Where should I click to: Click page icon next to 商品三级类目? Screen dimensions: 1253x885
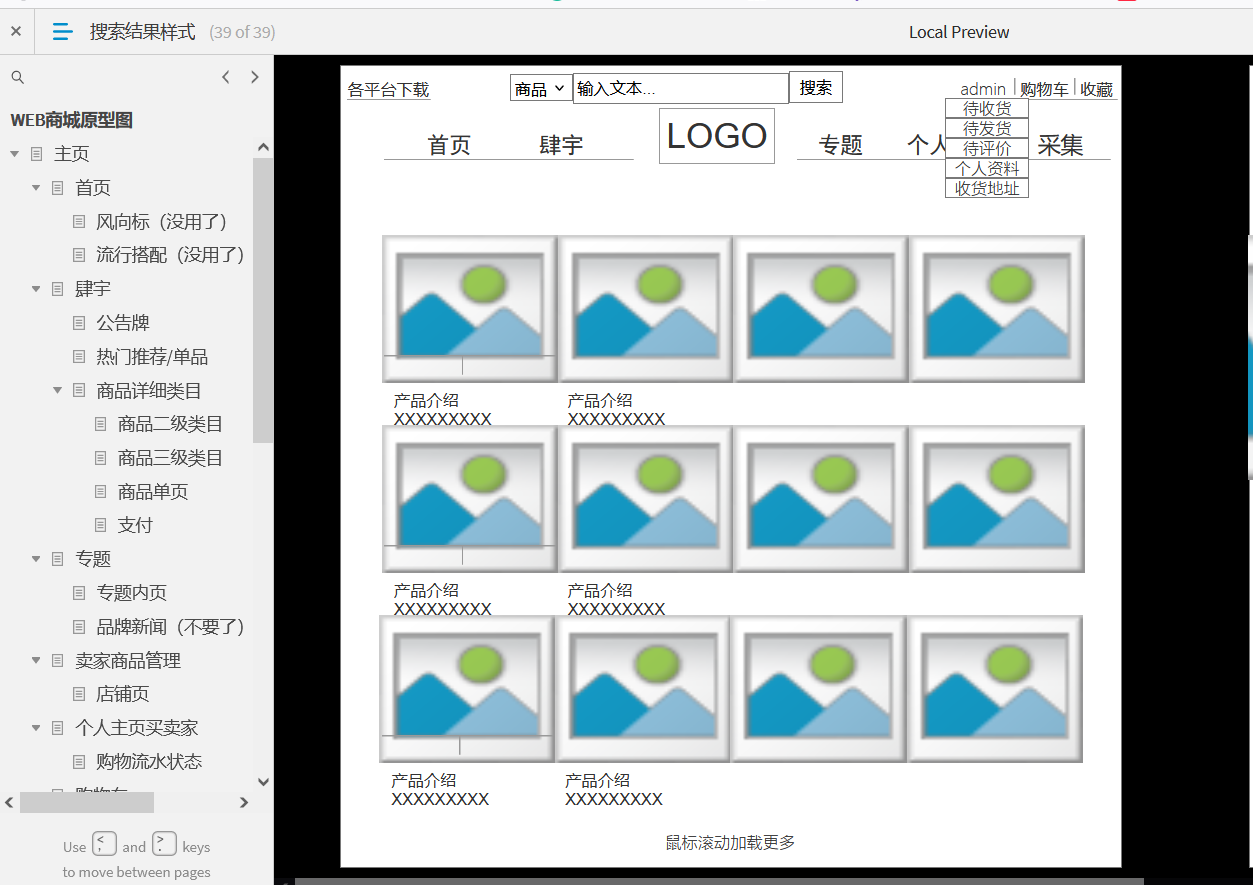[x=100, y=458]
